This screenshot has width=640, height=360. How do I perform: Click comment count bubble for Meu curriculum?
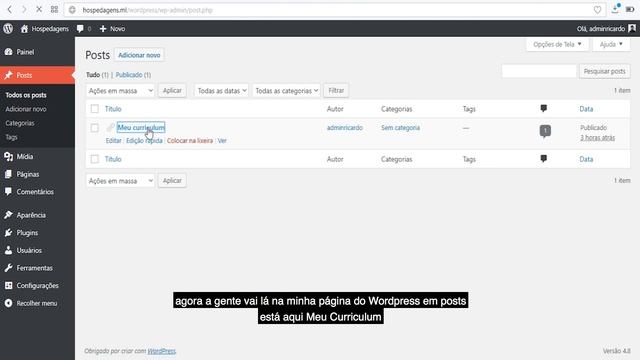pos(545,131)
